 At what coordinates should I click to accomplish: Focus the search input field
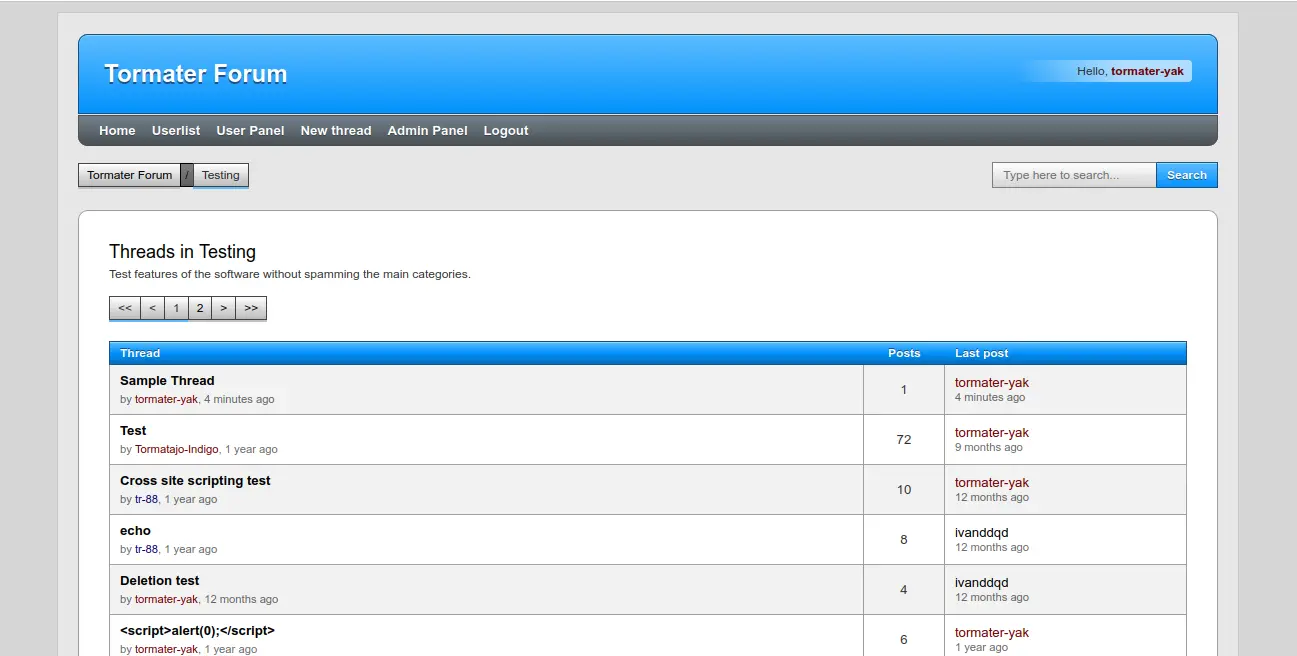click(x=1074, y=175)
